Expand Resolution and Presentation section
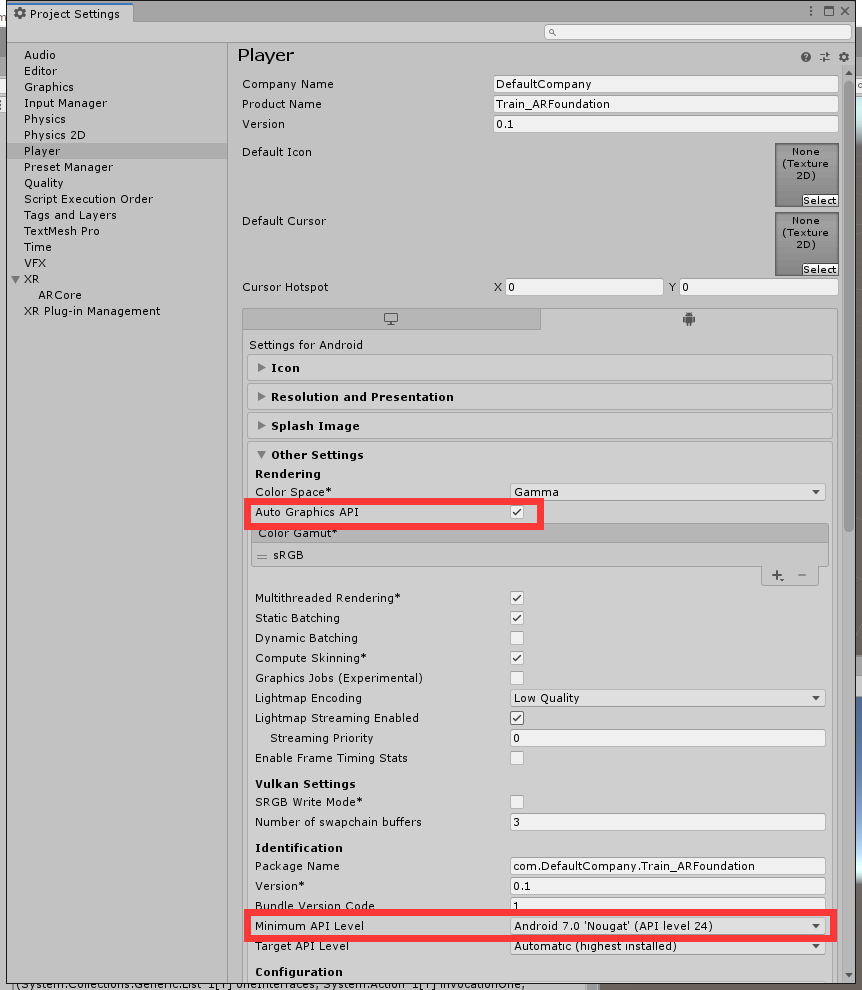Viewport: 862px width, 990px height. 540,397
